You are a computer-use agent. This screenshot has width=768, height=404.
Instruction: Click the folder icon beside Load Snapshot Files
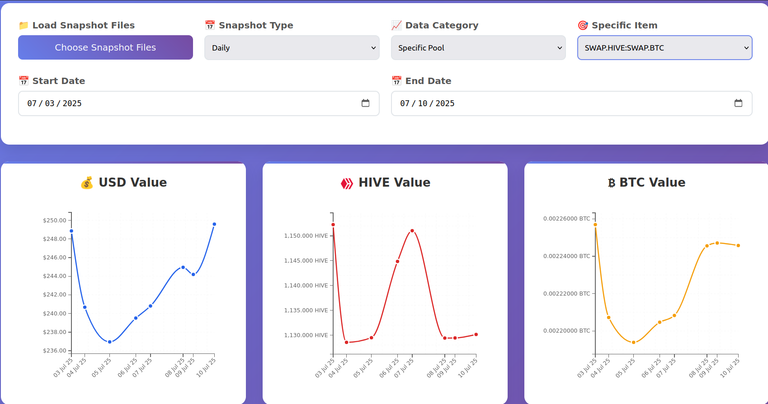(24, 25)
